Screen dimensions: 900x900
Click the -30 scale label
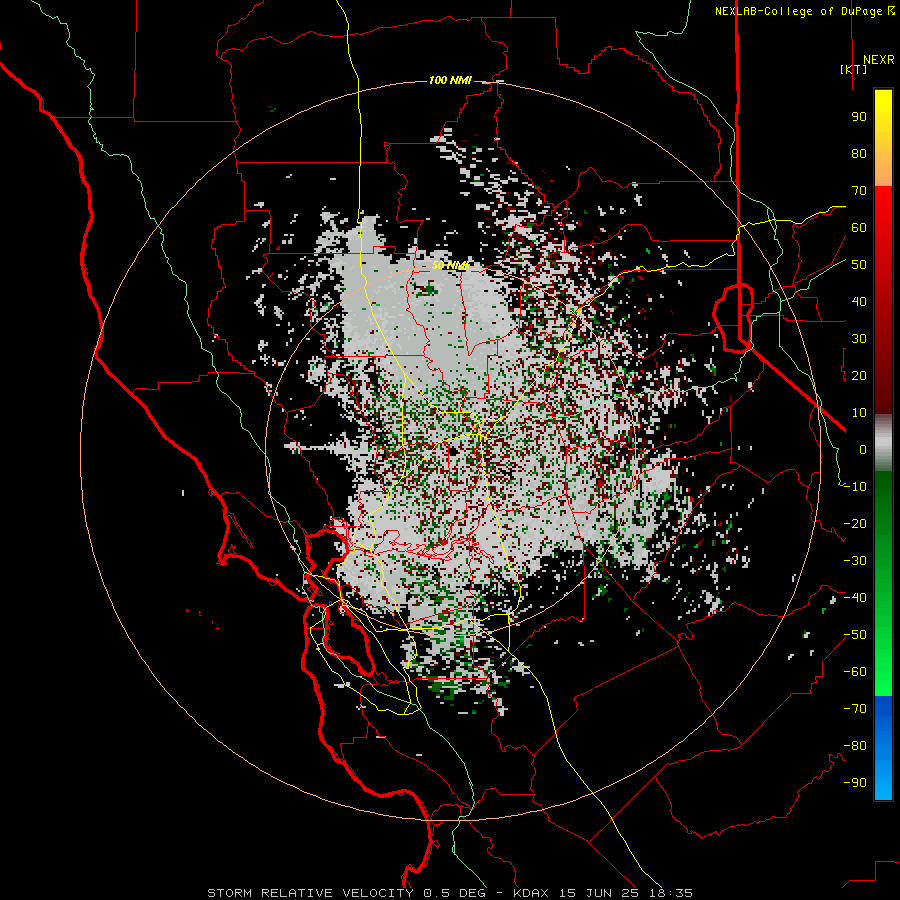[x=855, y=561]
